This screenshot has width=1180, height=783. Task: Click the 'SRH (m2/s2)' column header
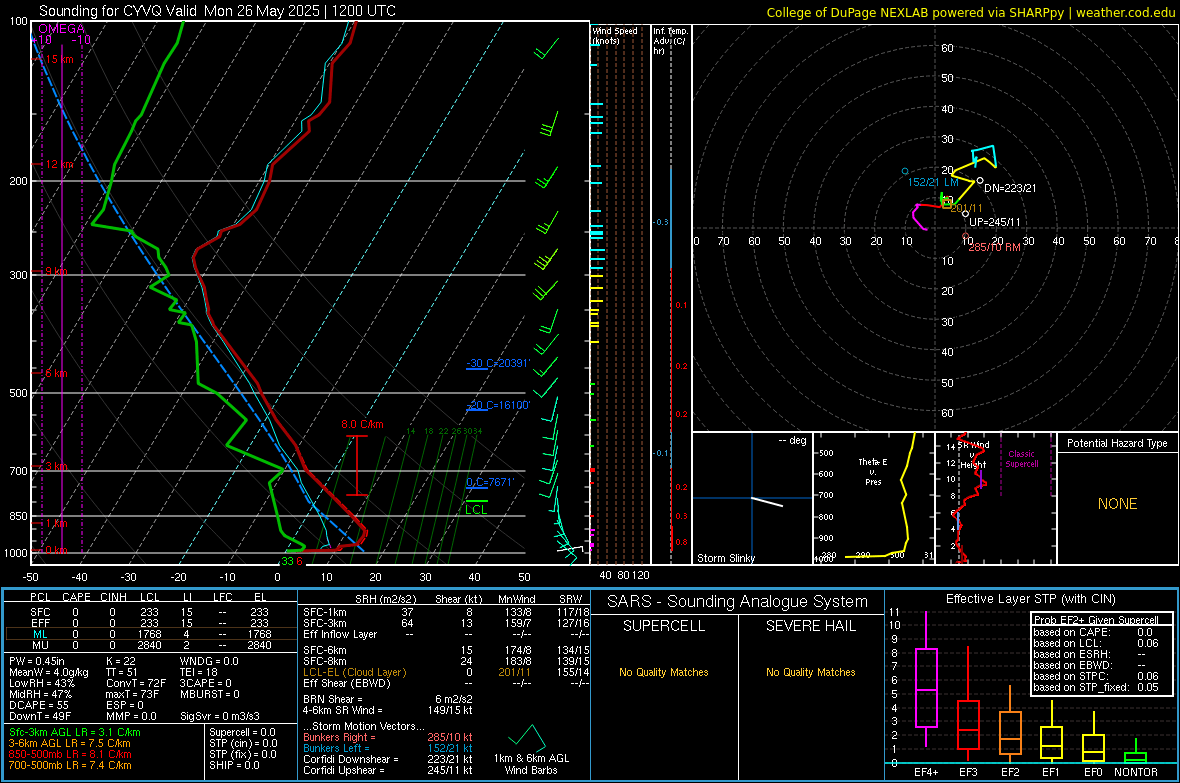385,599
